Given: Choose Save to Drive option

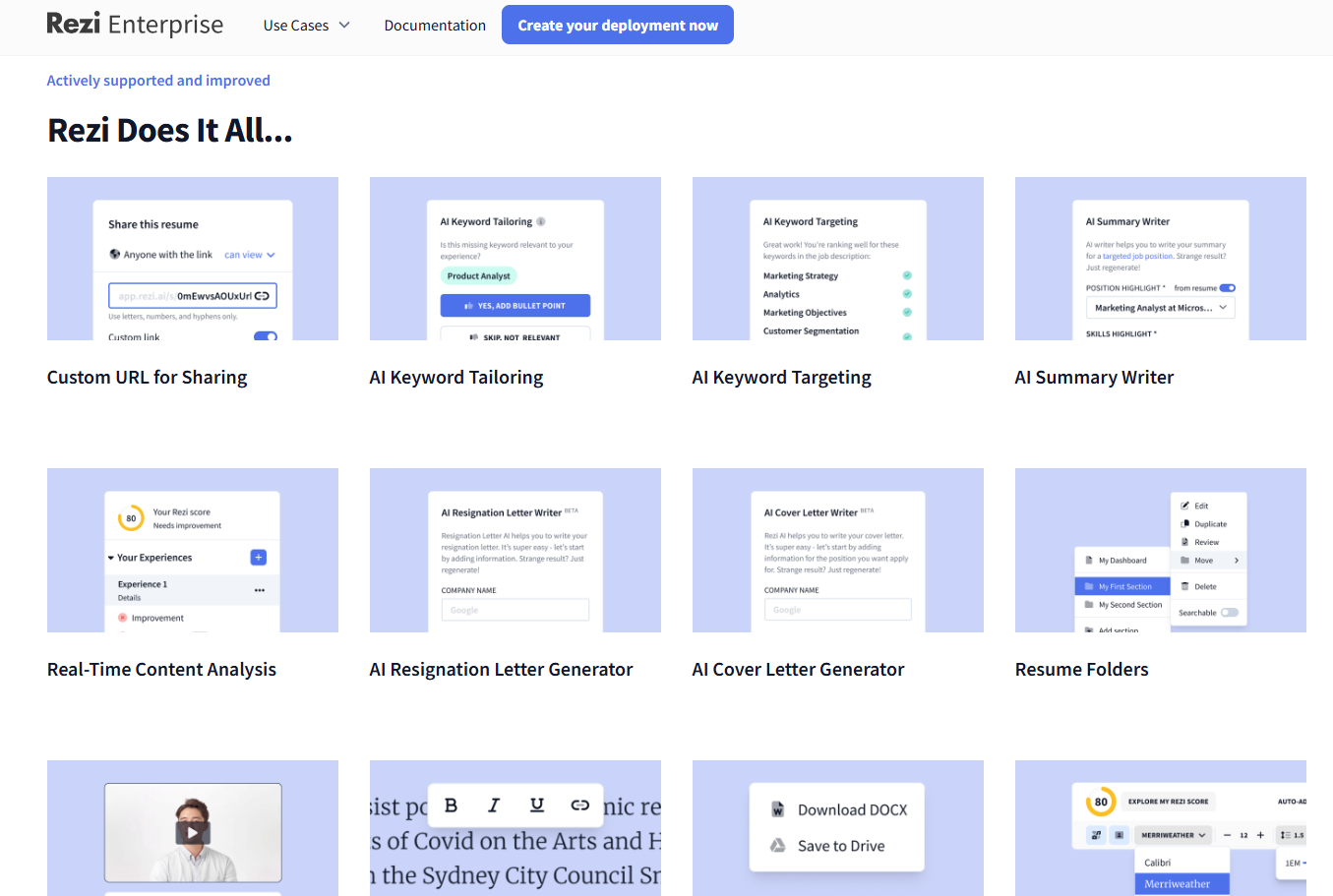Looking at the screenshot, I should point(827,846).
